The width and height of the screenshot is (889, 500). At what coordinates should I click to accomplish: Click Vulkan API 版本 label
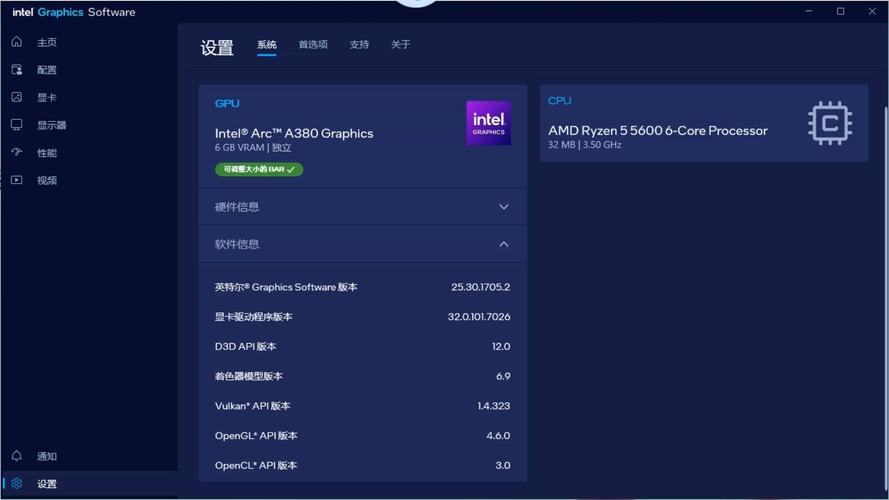[x=252, y=406]
